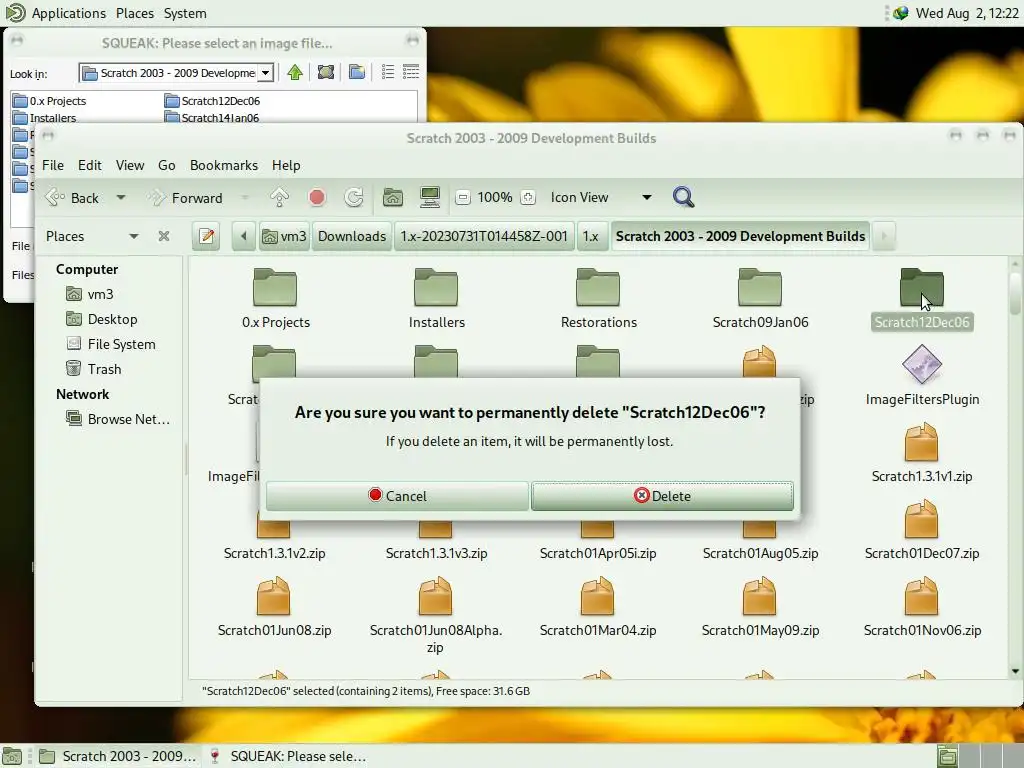Select Scratch1.3.1v1.zip archive icon
This screenshot has height=768, width=1024.
click(921, 442)
